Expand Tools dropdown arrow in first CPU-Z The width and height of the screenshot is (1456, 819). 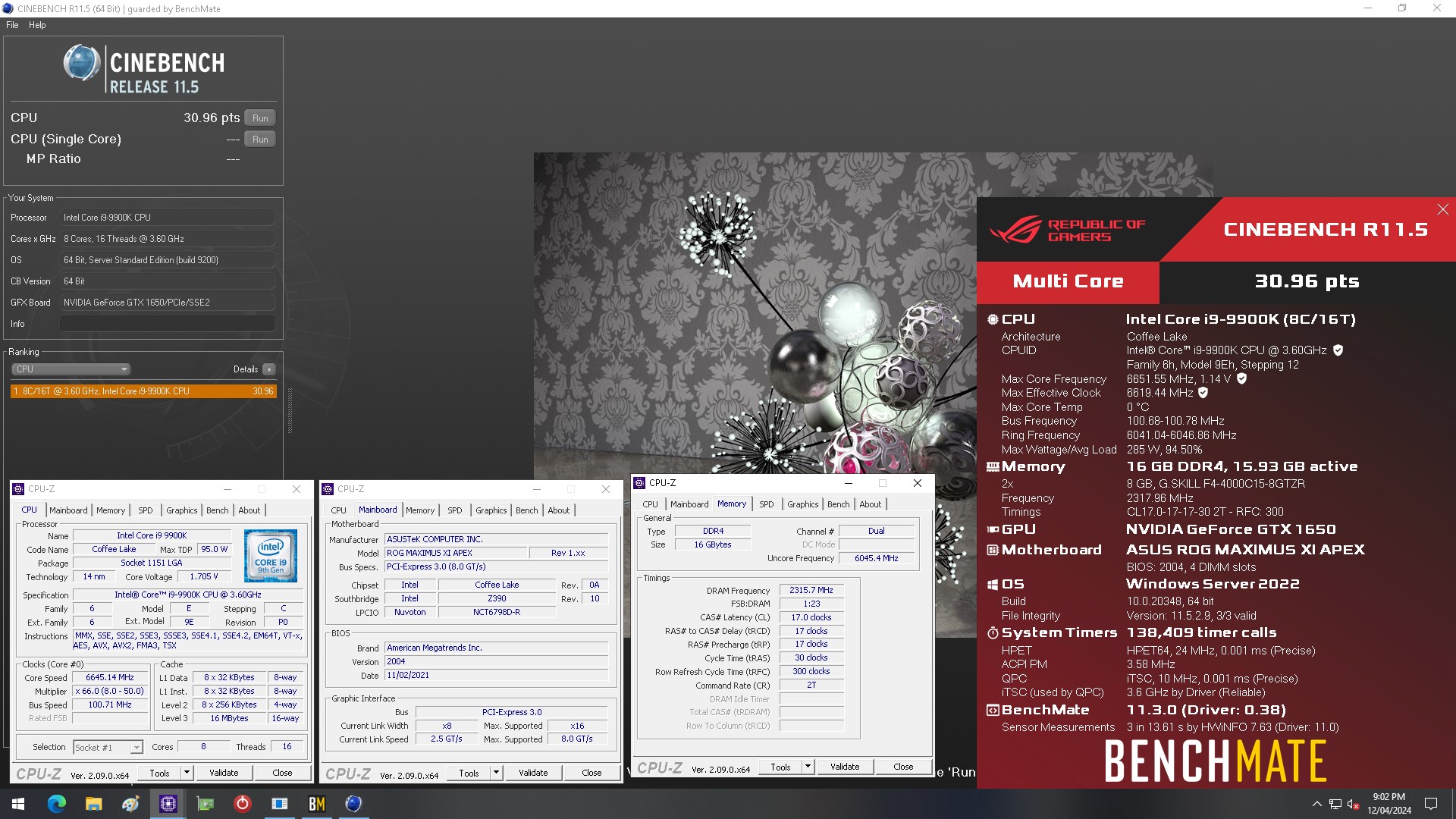pos(187,773)
